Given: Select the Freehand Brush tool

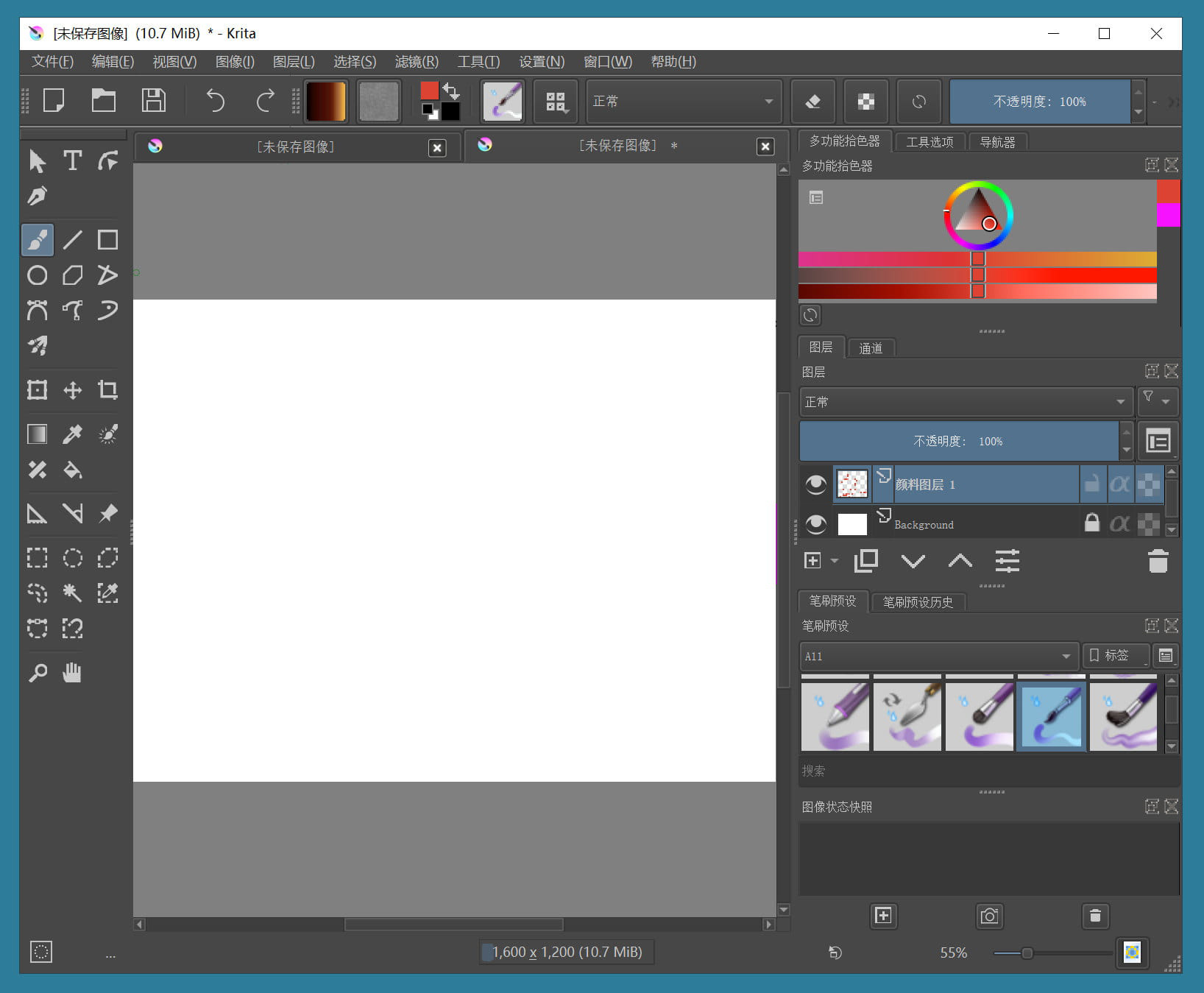Looking at the screenshot, I should pyautogui.click(x=38, y=239).
